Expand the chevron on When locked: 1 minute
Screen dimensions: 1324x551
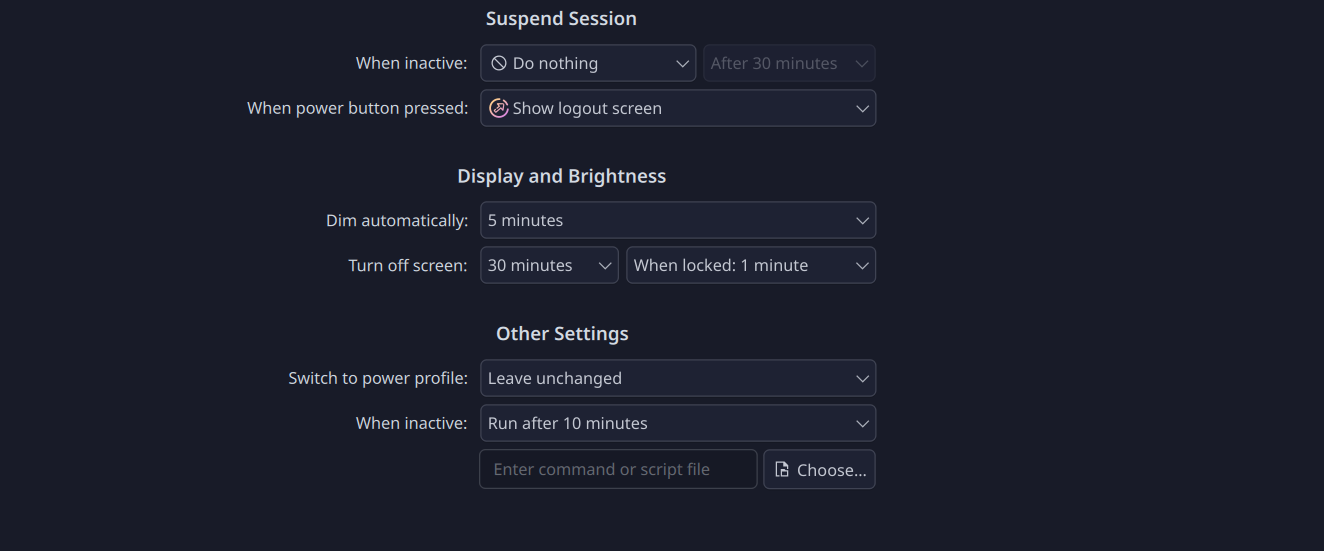click(x=862, y=265)
